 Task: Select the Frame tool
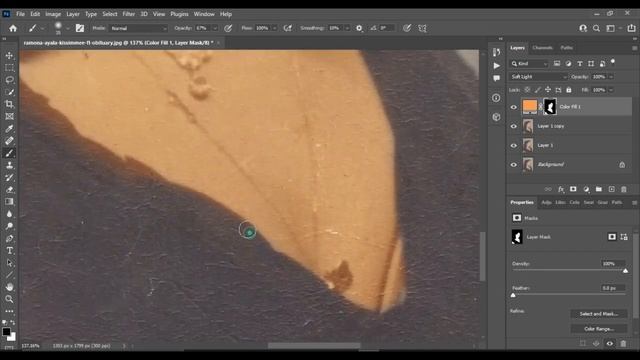click(9, 116)
